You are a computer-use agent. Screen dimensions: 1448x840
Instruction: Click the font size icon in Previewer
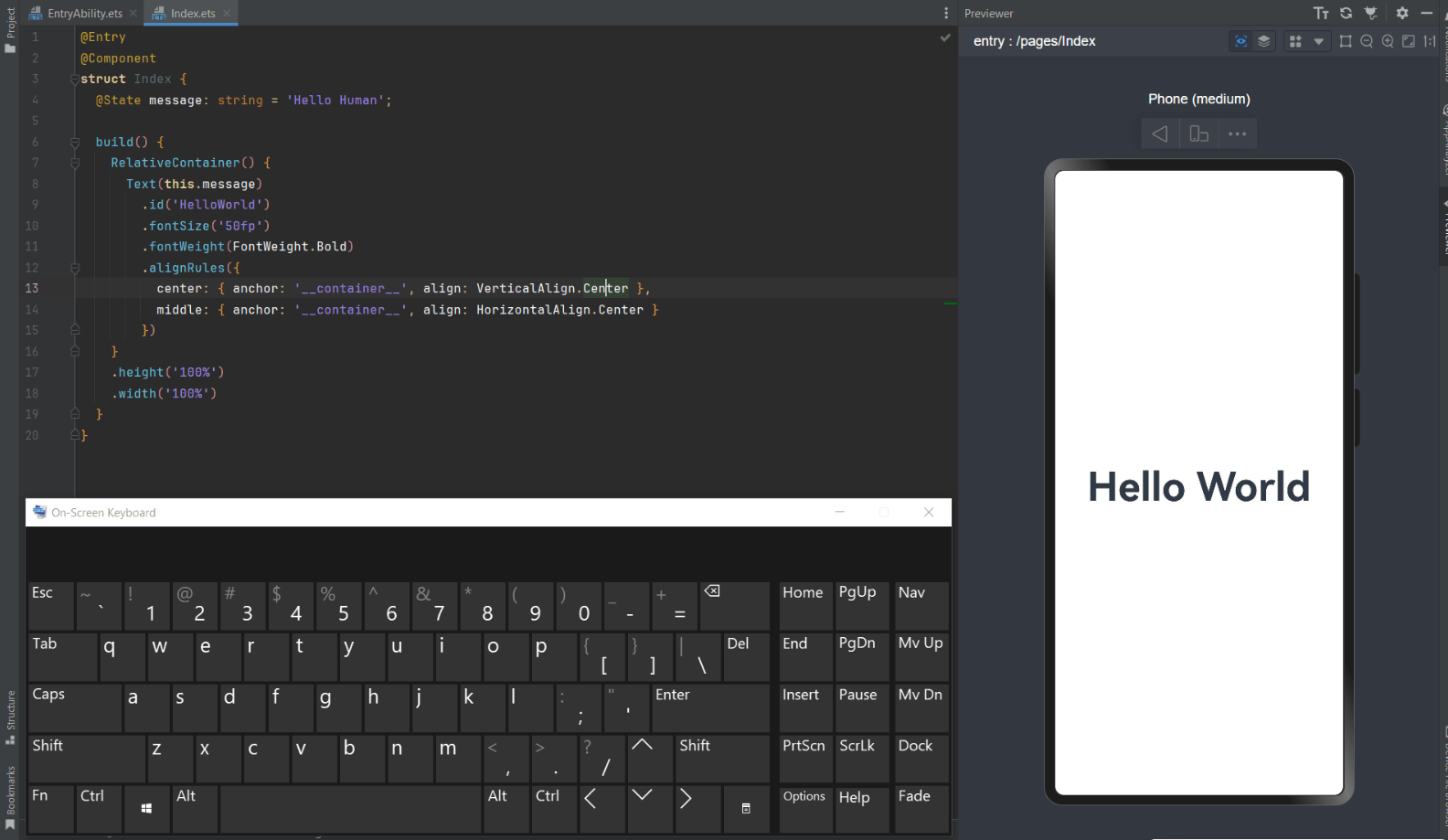tap(1321, 13)
